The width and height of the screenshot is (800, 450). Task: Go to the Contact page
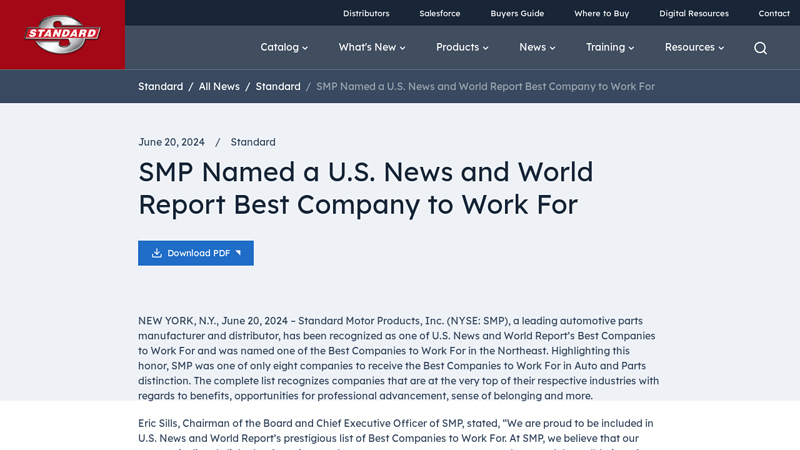click(x=774, y=13)
